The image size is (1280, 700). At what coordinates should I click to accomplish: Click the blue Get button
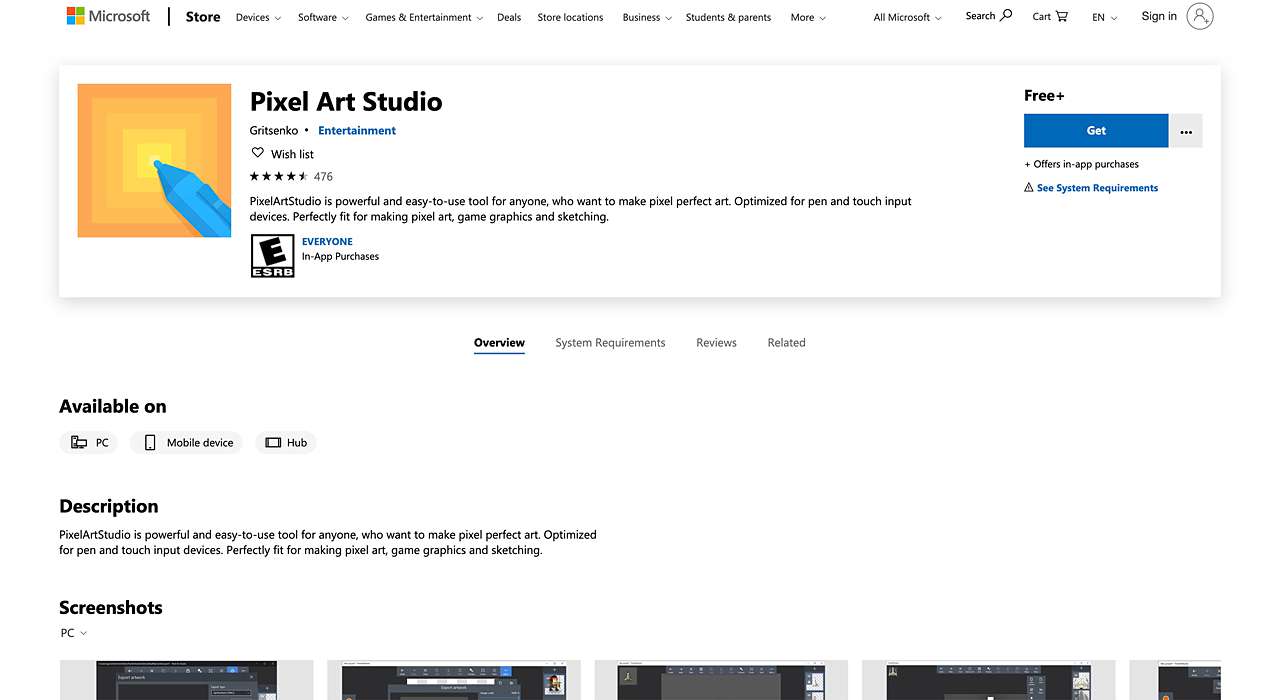1096,131
